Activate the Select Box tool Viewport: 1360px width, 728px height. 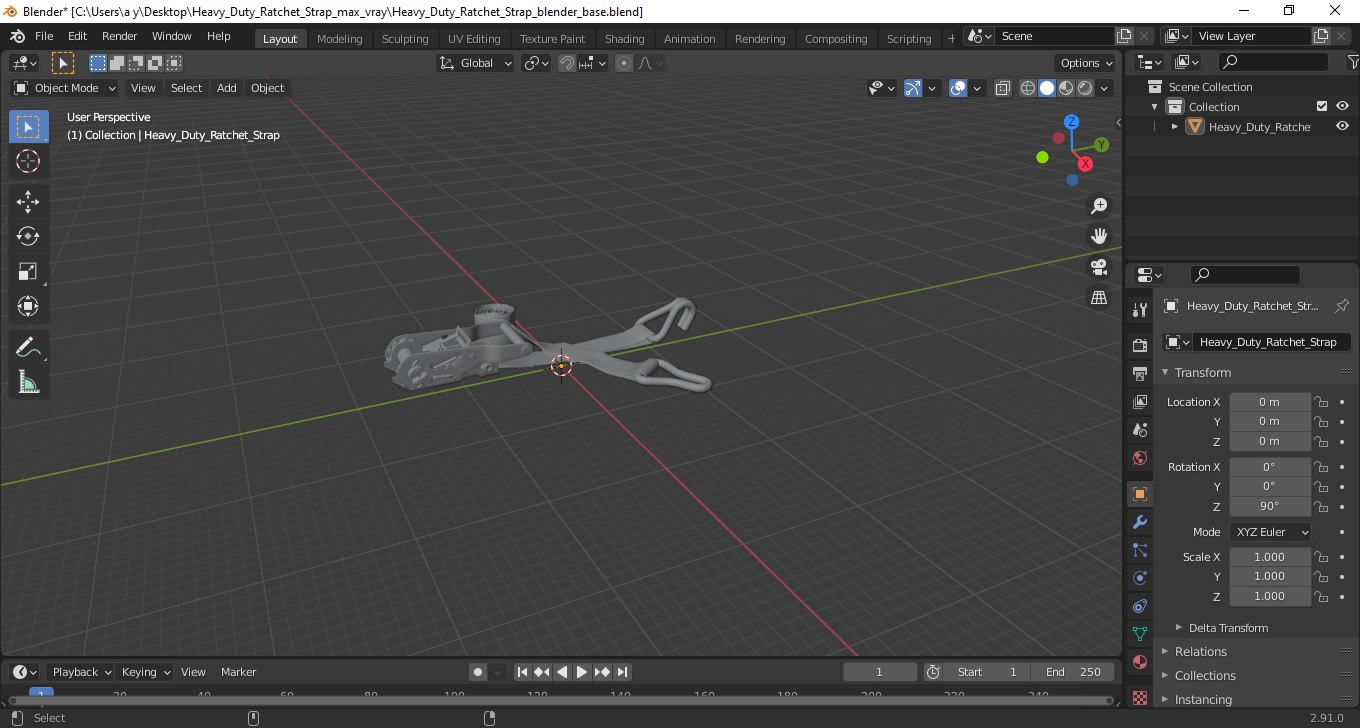(x=28, y=126)
